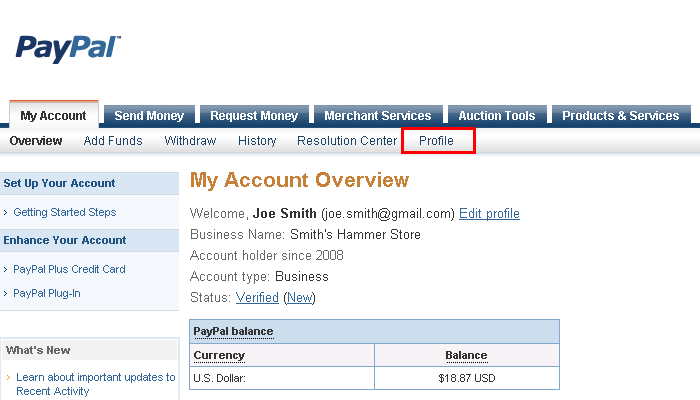Click the Profile submenu item

click(x=436, y=141)
